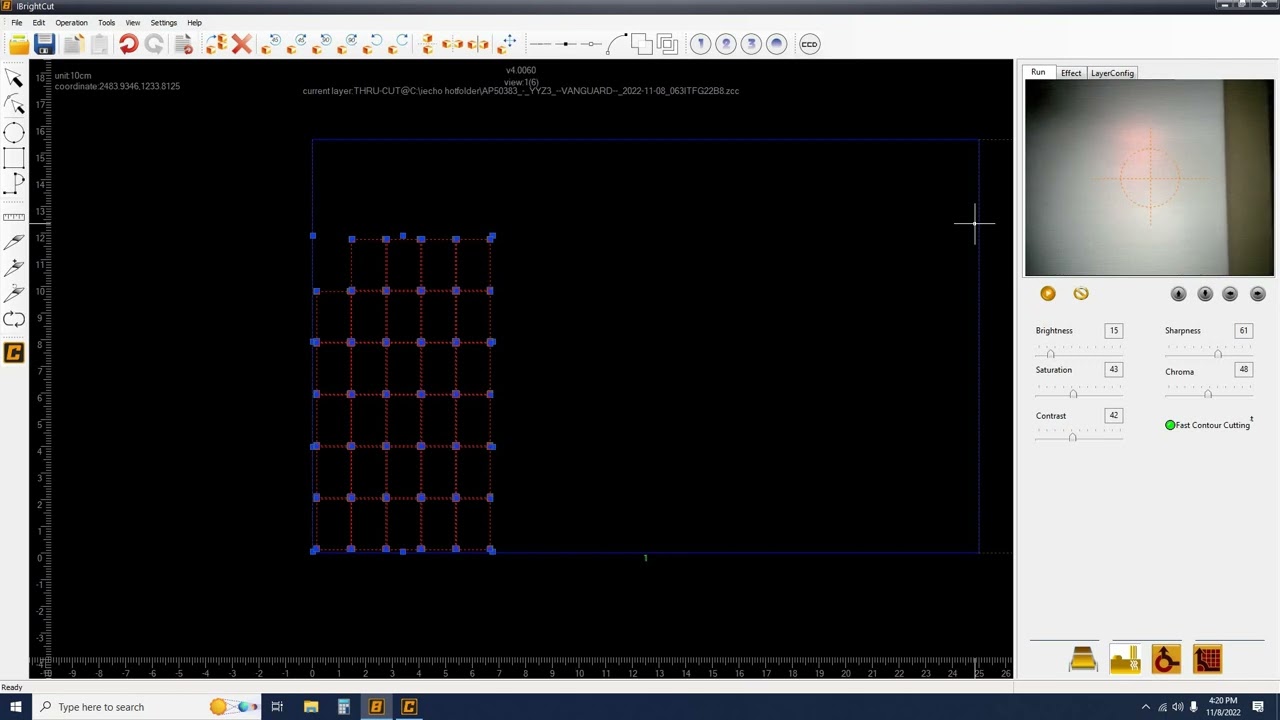1280x720 pixels.
Task: Click the loop arrows tool icon
Action: pos(14,319)
